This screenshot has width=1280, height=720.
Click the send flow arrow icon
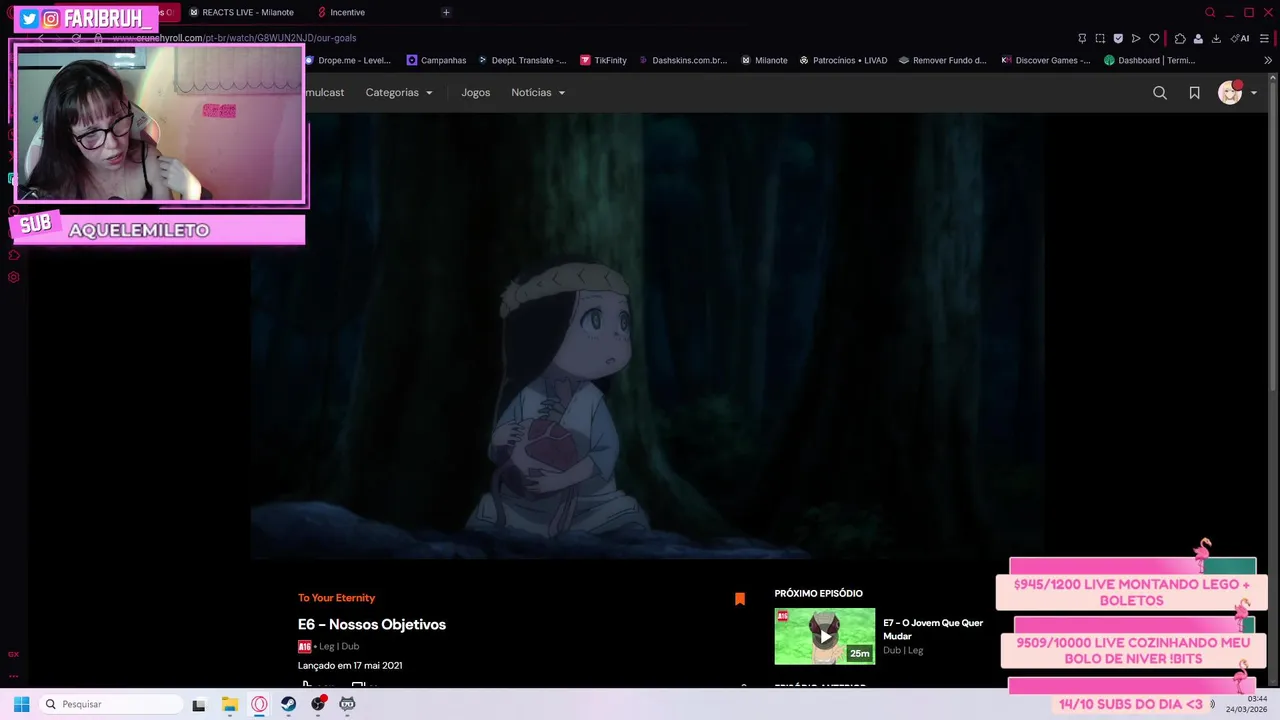coord(1136,38)
